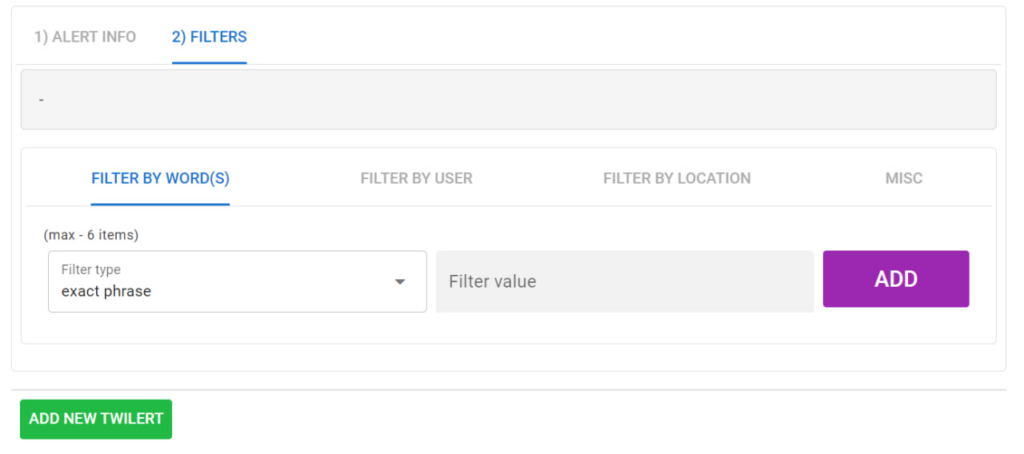Expand the Filter type combo box

tap(237, 281)
